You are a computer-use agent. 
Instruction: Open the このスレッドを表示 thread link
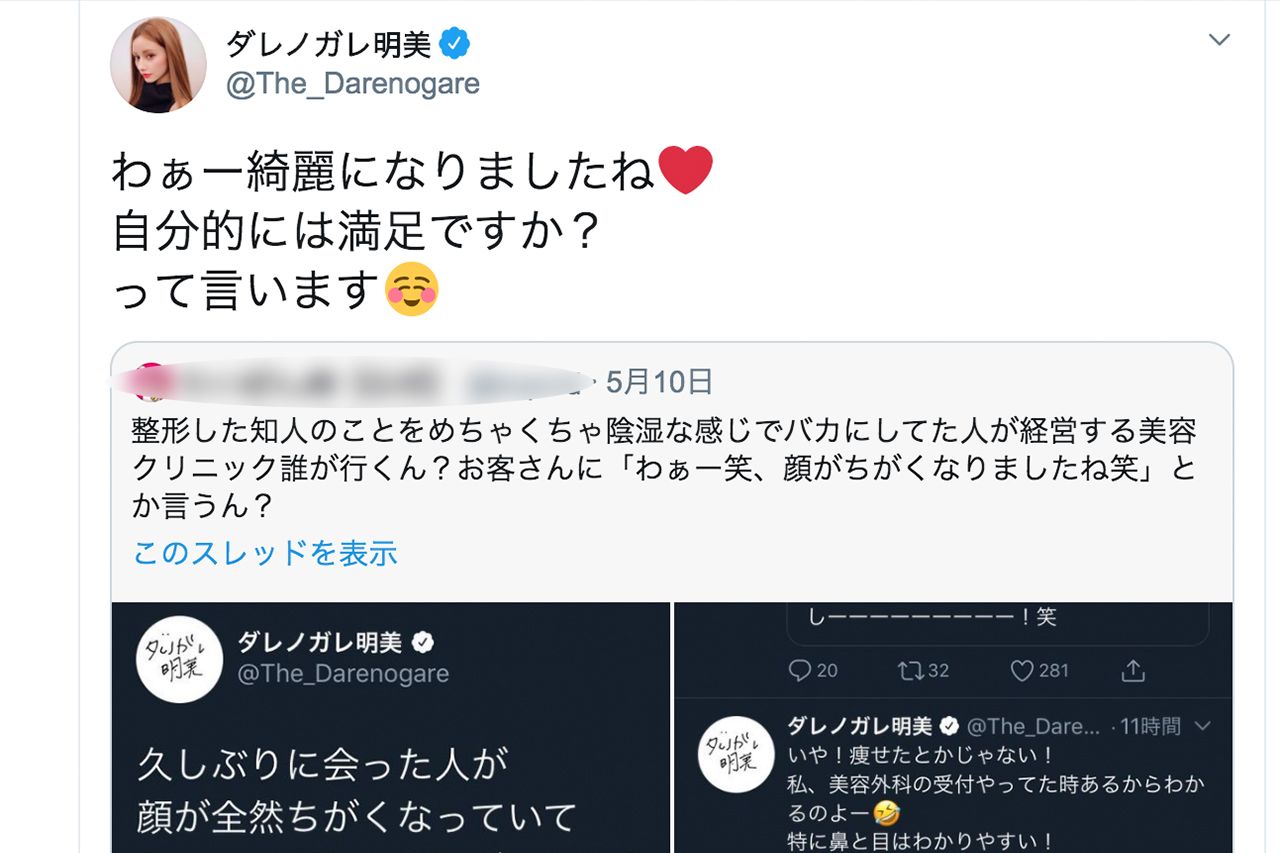[x=262, y=553]
